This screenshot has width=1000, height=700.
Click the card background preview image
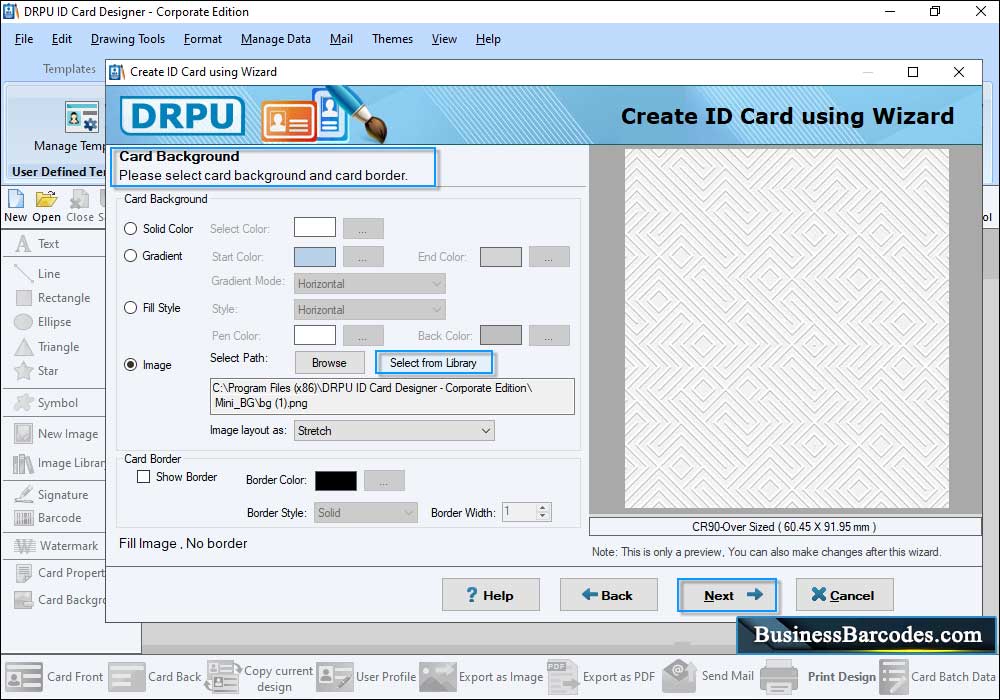(786, 329)
